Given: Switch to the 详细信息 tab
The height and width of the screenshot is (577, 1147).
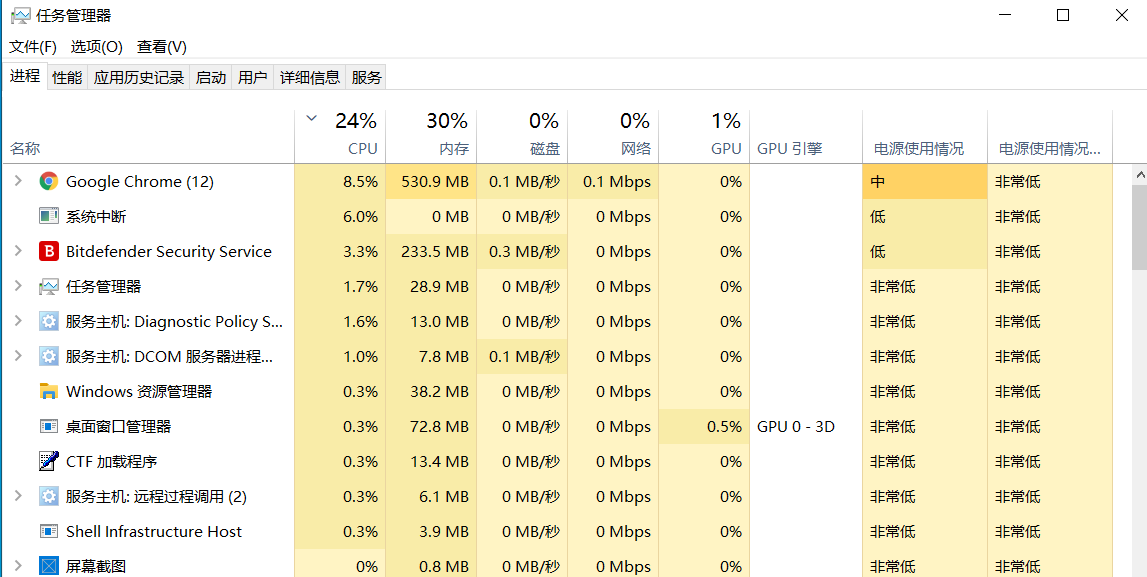Looking at the screenshot, I should (x=310, y=77).
